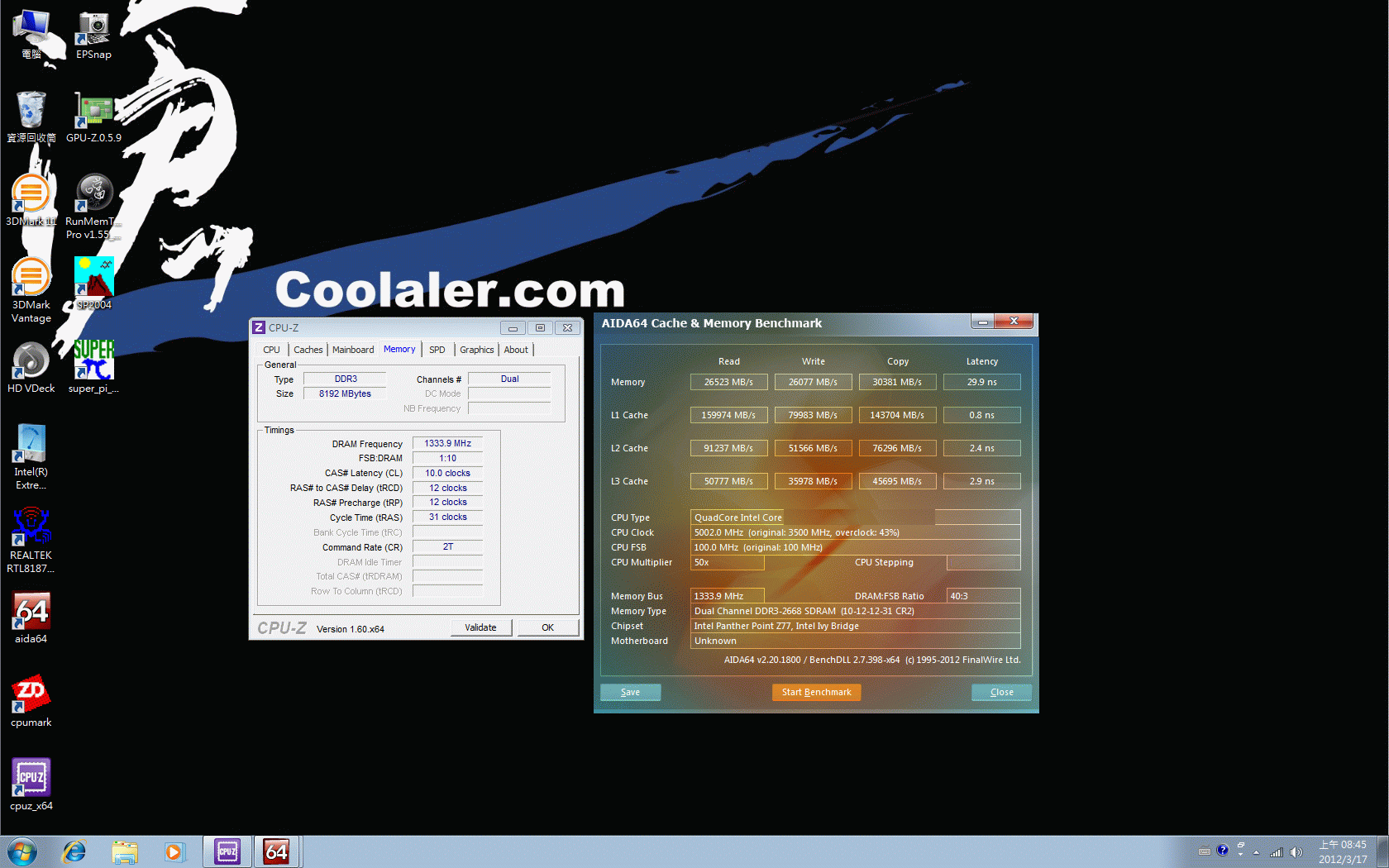Switch to the CPU tab in CPU-Z
The height and width of the screenshot is (868, 1389).
tap(271, 350)
